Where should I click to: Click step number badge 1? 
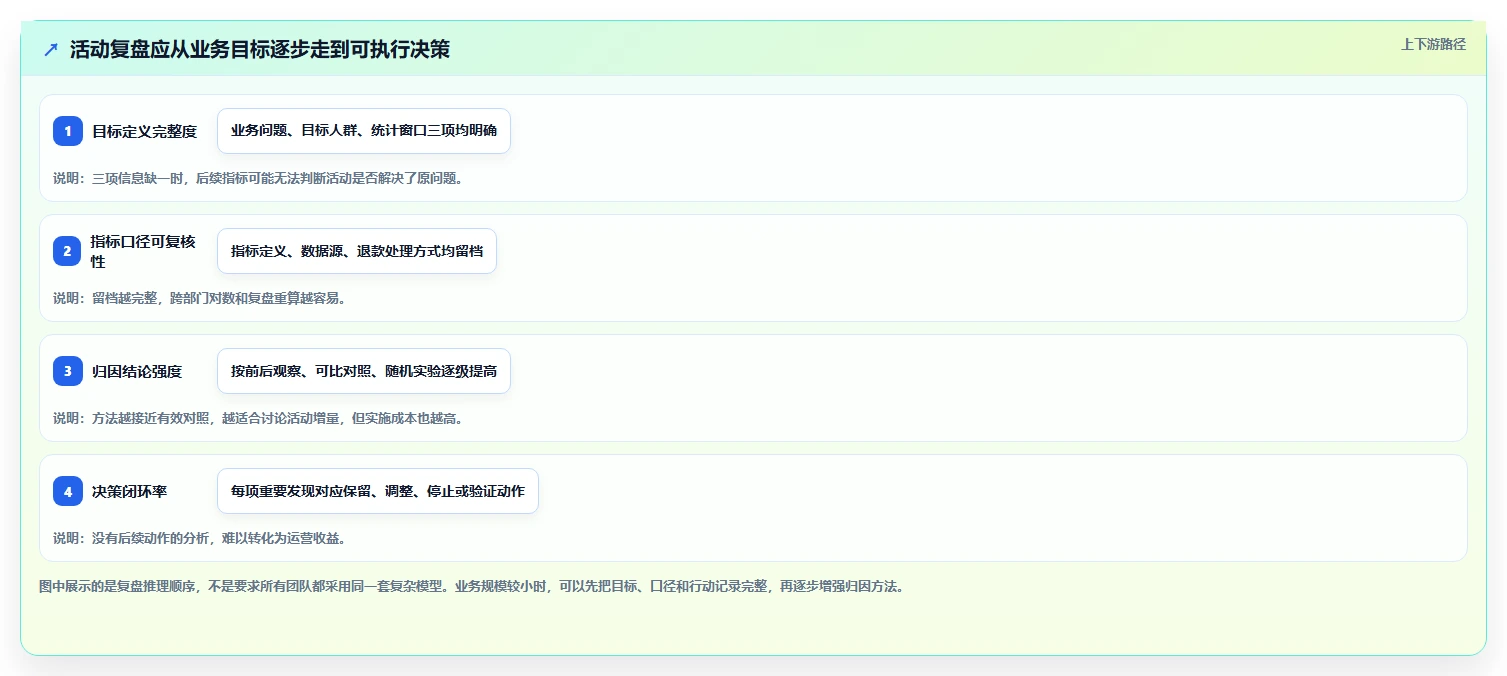click(x=68, y=131)
